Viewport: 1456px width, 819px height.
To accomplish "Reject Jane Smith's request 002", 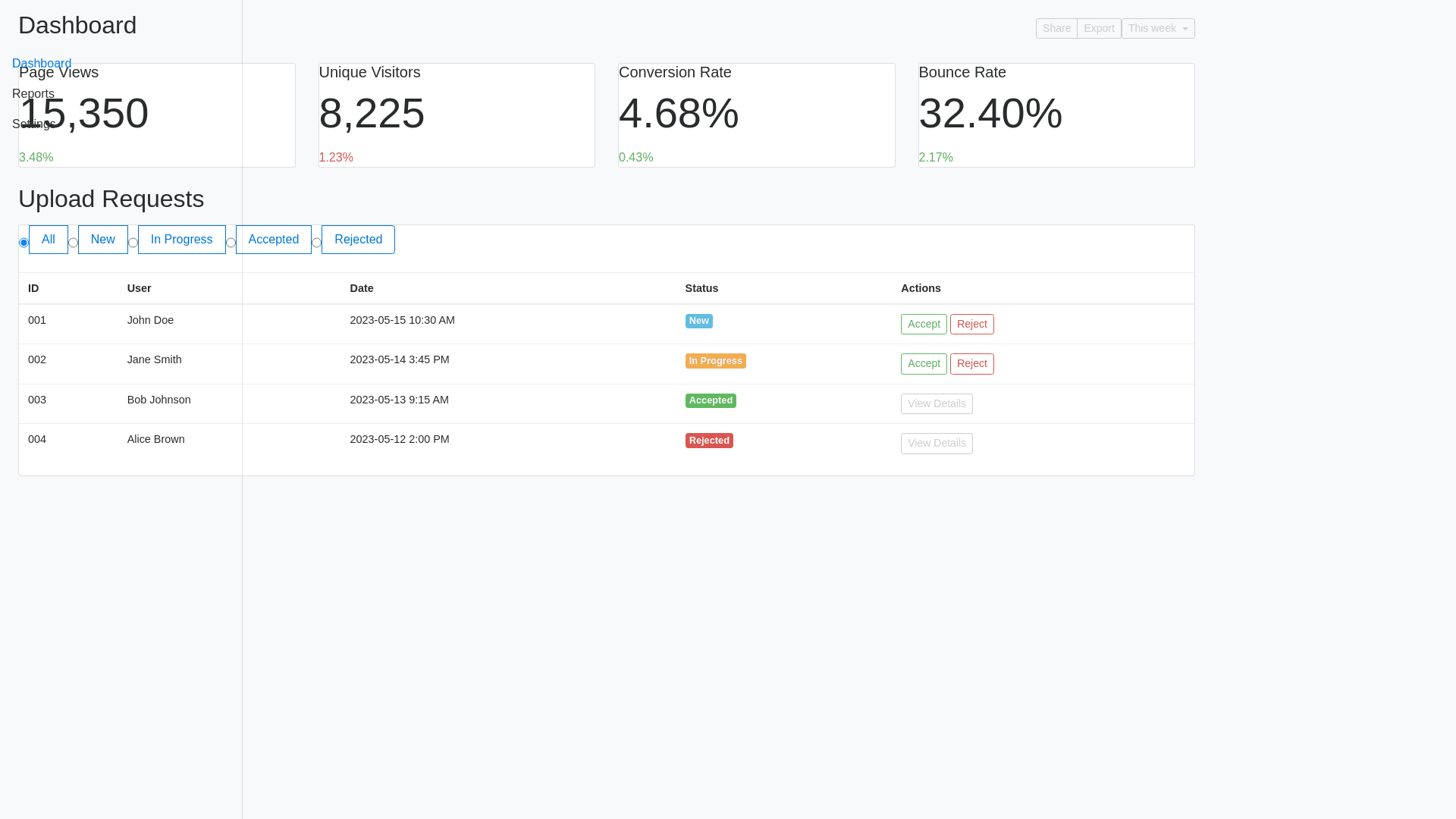I will 971,364.
